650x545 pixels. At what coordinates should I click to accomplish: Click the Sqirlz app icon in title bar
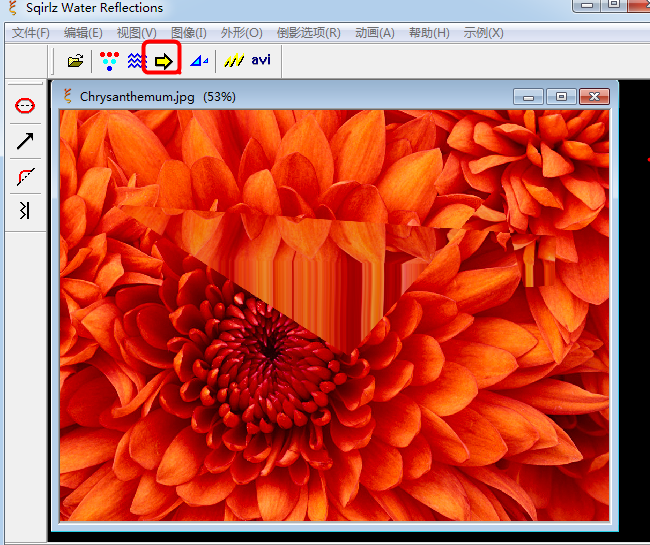pos(13,7)
